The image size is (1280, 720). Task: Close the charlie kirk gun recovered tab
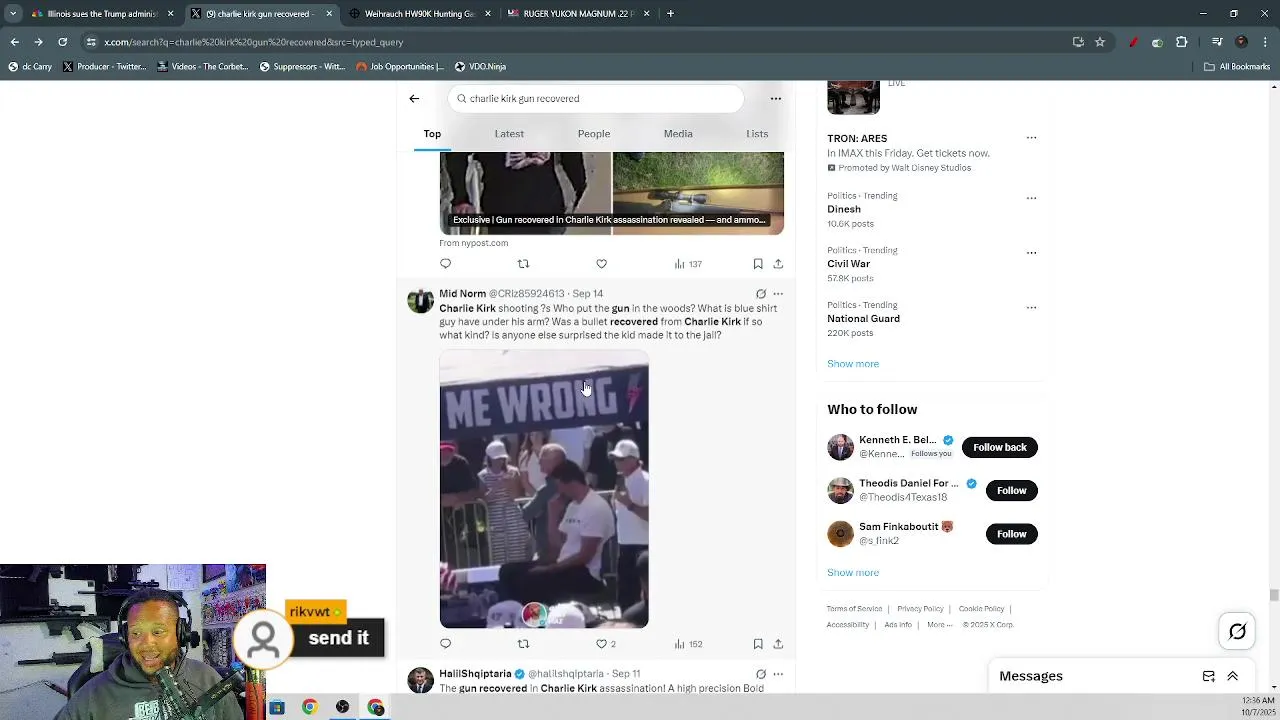pos(329,14)
